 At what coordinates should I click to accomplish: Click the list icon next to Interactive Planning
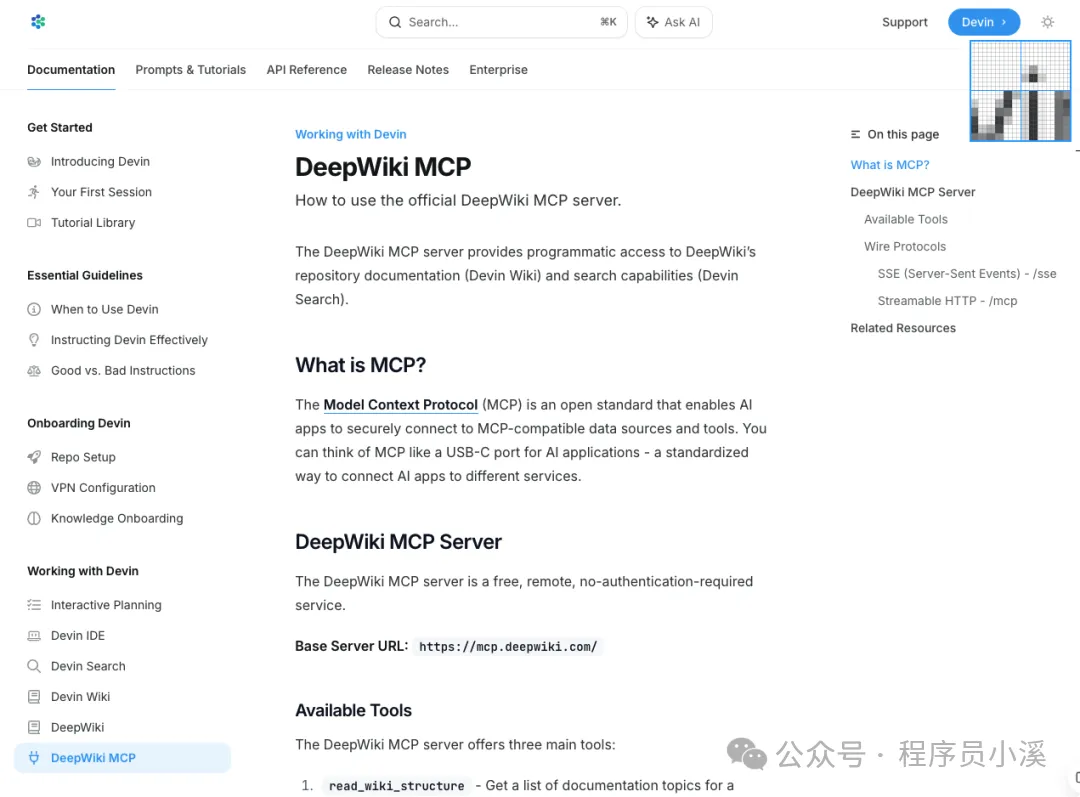pos(33,604)
